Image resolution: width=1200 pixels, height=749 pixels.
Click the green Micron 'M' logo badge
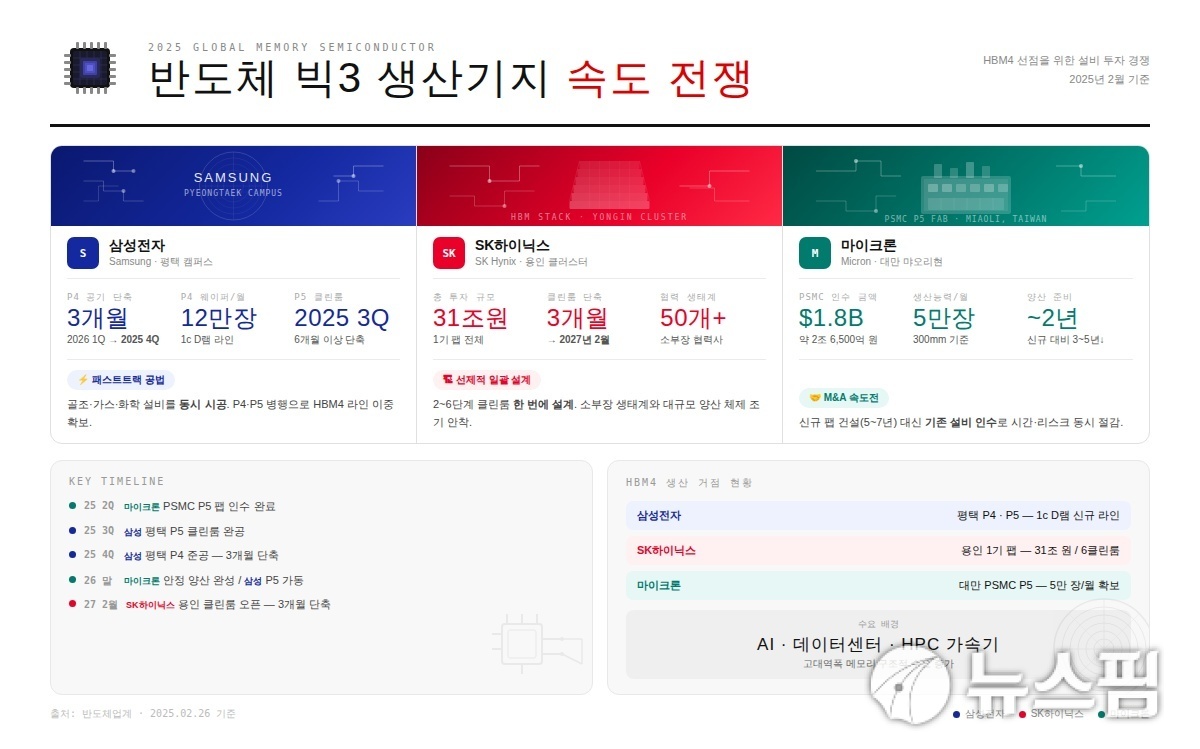pyautogui.click(x=815, y=253)
